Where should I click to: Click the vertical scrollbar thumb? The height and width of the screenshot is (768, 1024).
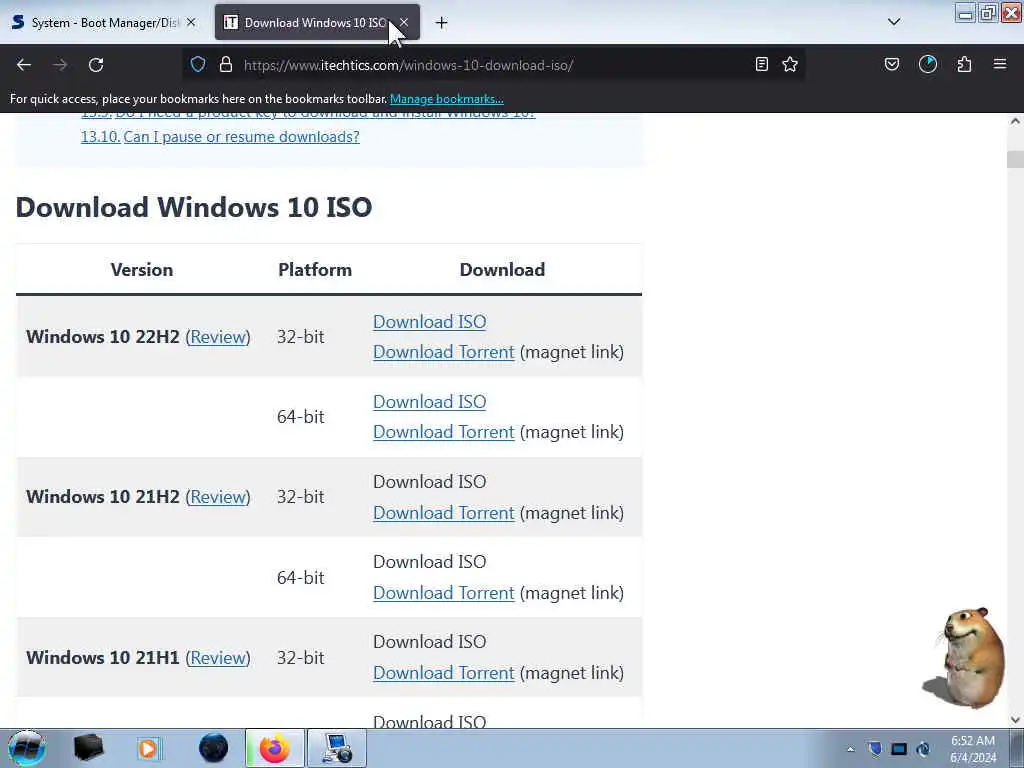[x=1015, y=159]
